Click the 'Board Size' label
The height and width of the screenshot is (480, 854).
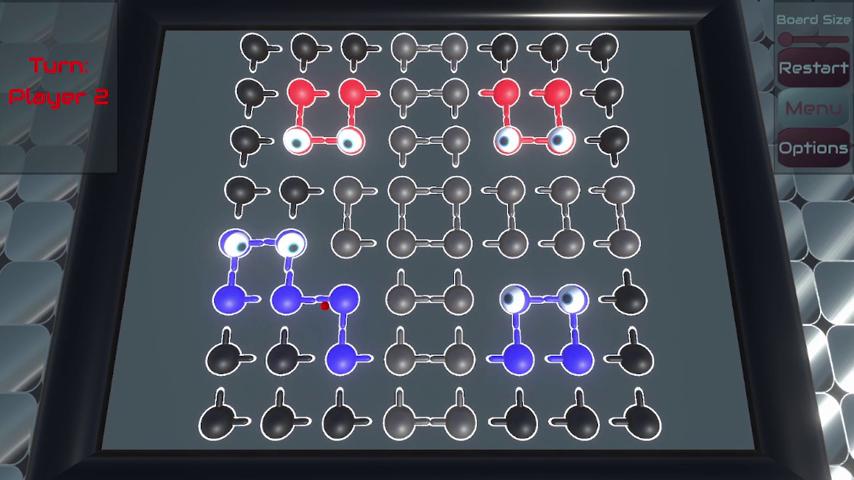coord(814,20)
